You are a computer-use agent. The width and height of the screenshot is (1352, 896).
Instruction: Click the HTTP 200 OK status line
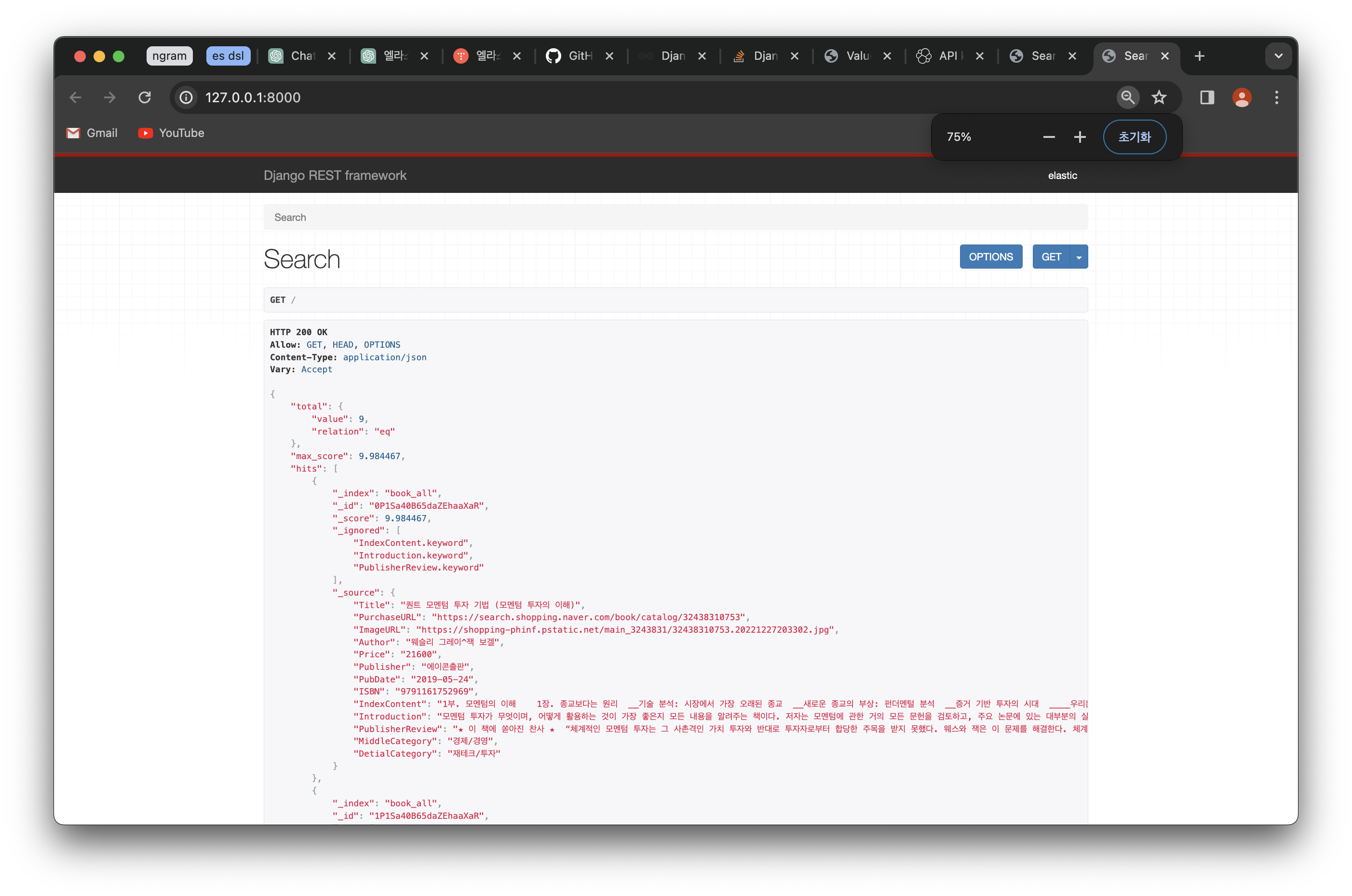(299, 332)
